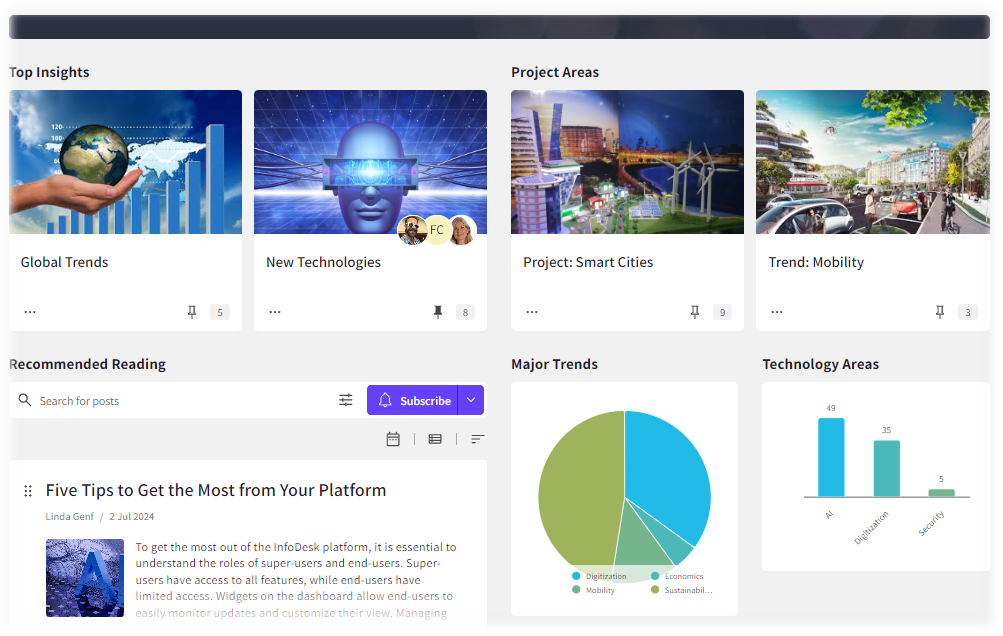Click the search magnifier icon

click(25, 399)
